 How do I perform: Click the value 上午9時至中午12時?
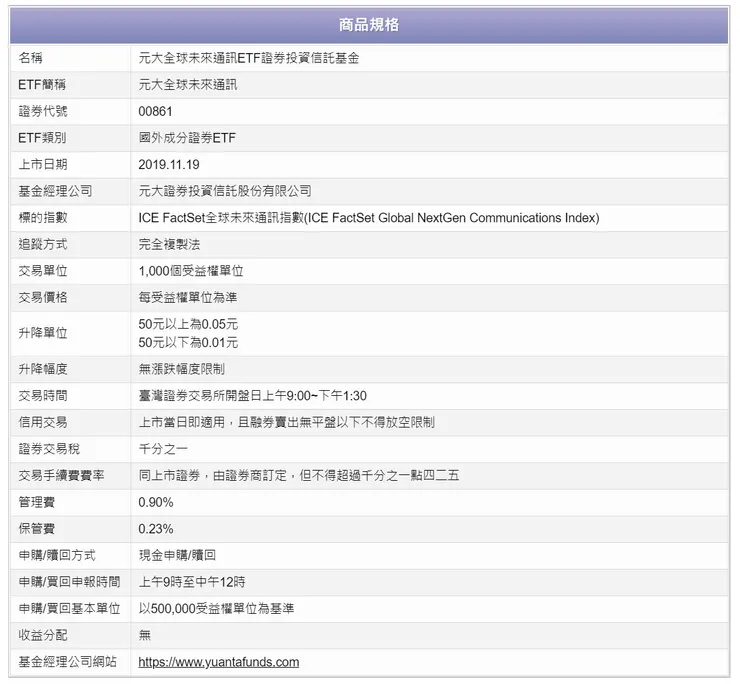click(192, 582)
